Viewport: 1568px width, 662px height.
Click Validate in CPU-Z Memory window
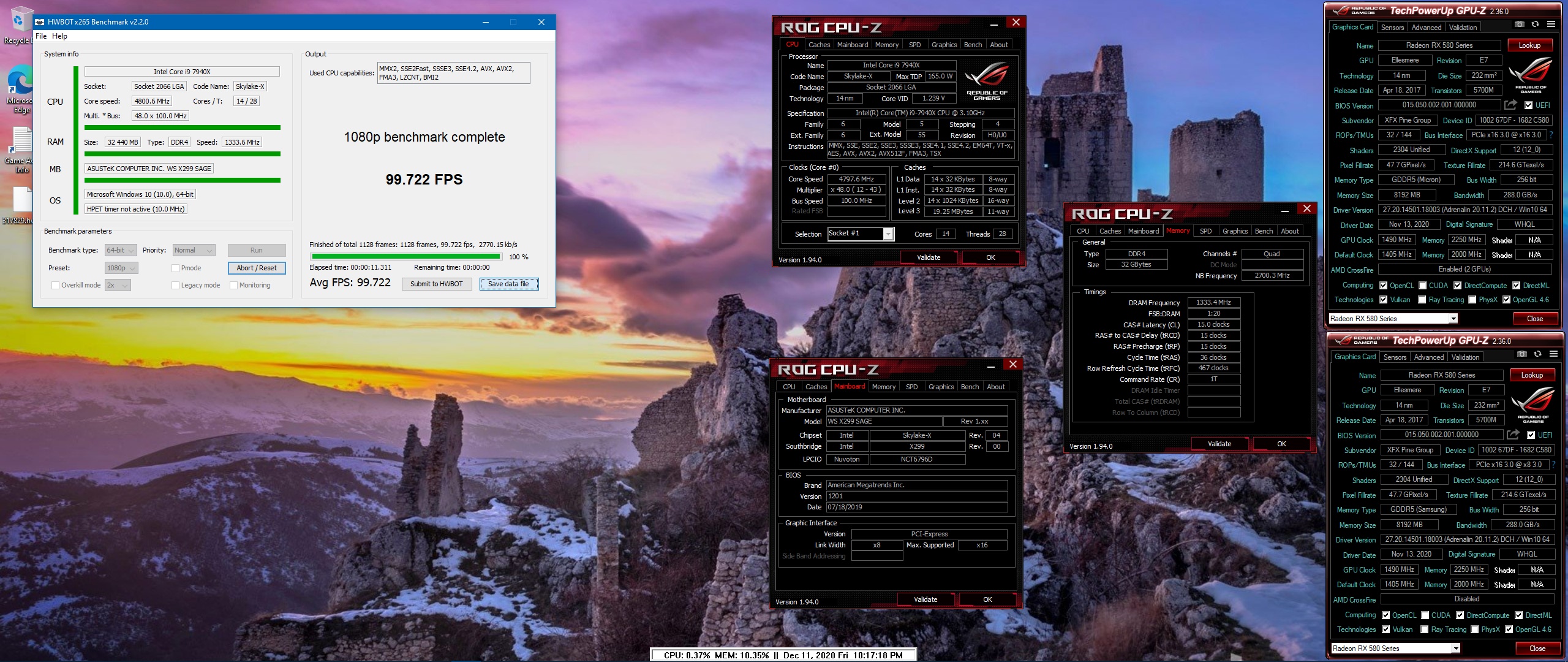click(x=1219, y=444)
